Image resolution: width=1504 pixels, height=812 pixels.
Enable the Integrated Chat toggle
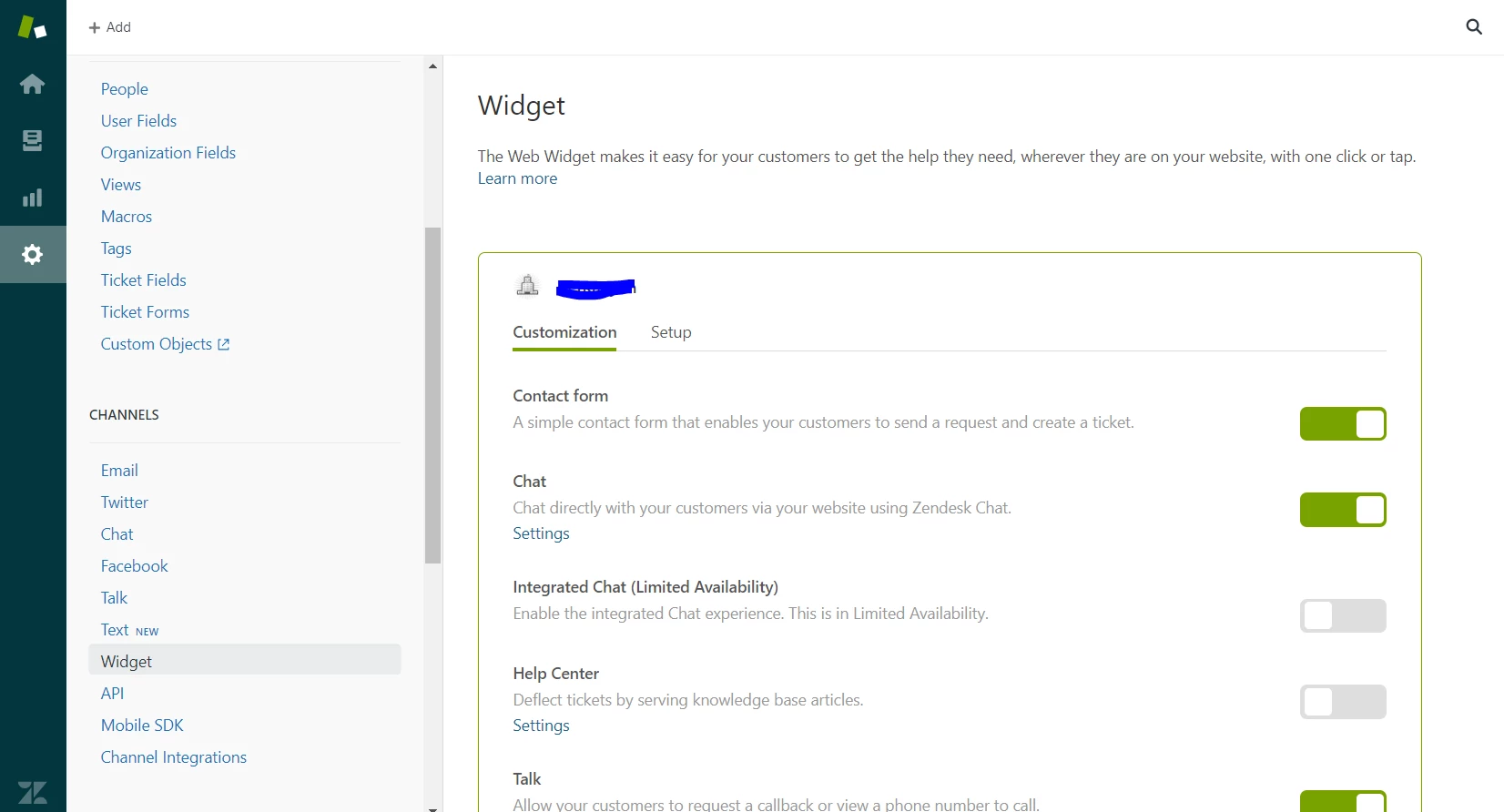[1343, 616]
